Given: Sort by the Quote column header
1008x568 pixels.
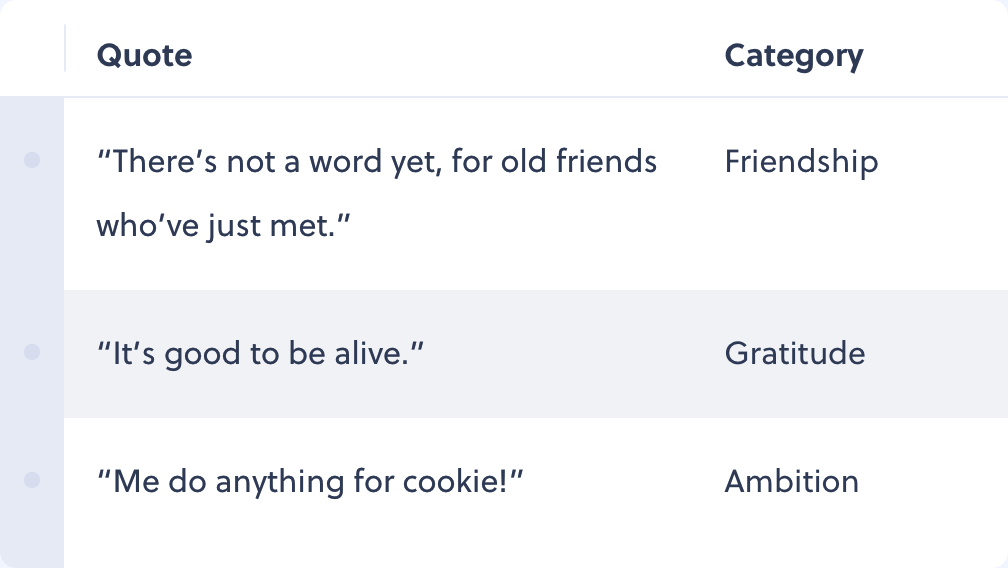Looking at the screenshot, I should tap(144, 55).
